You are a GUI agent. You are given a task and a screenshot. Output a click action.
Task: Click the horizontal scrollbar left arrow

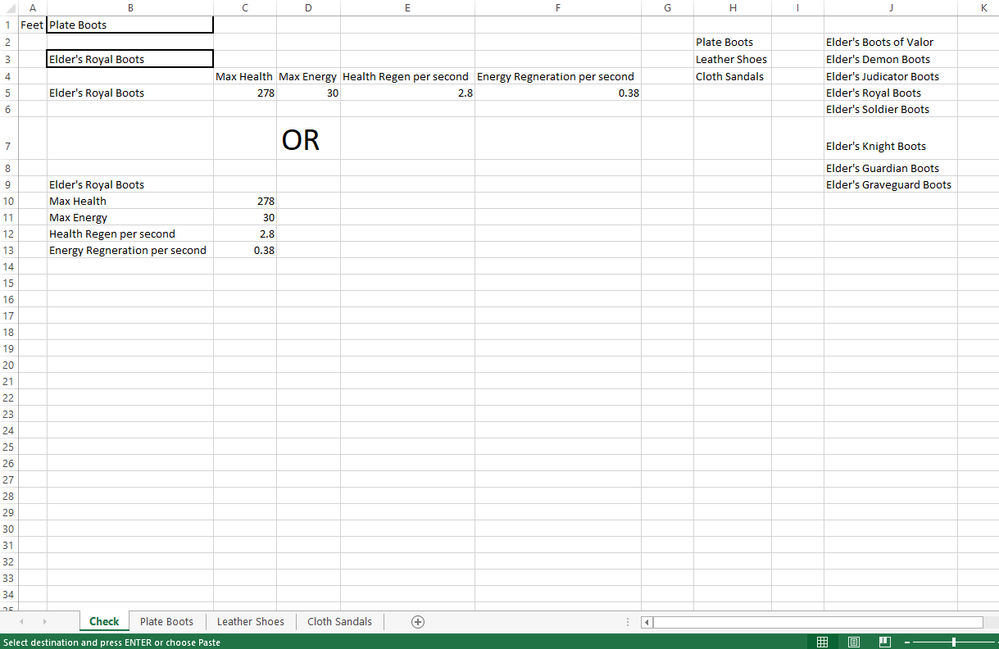(x=647, y=622)
